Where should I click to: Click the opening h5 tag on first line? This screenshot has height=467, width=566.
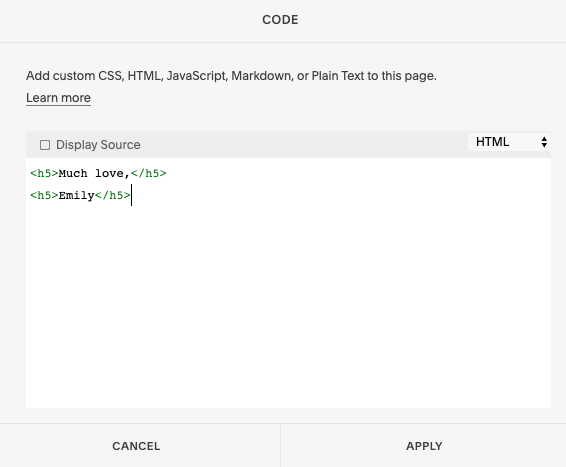coord(44,174)
